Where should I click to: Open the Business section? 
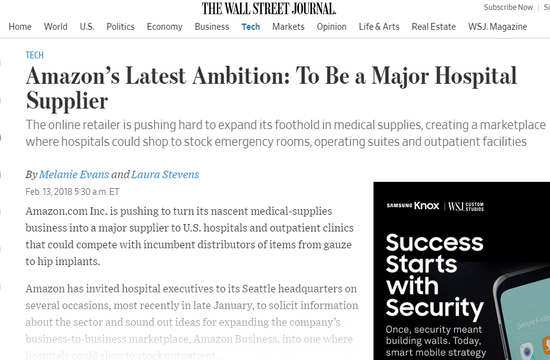pyautogui.click(x=212, y=27)
